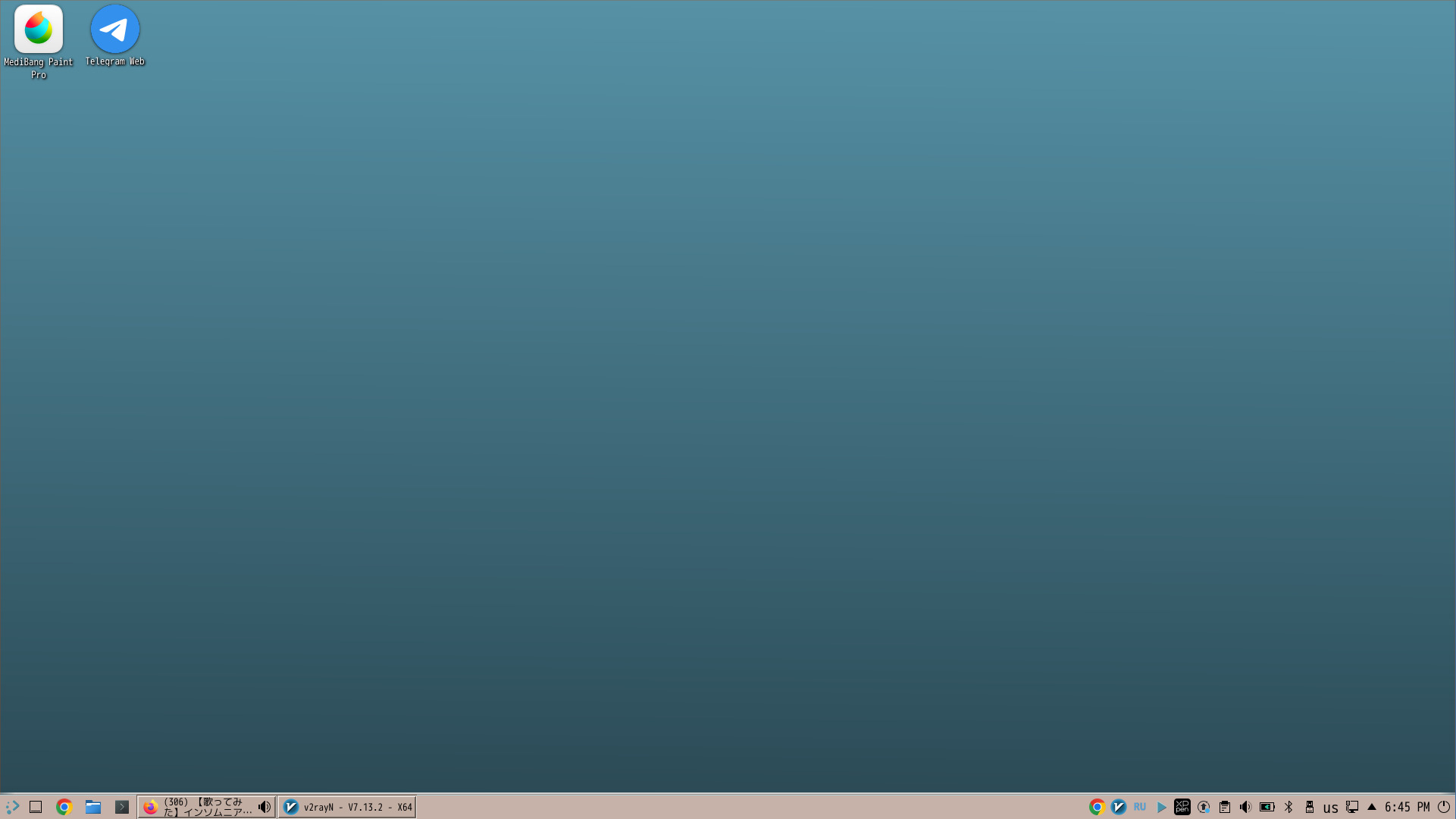Open the clipboard manager tray icon

(x=1225, y=807)
